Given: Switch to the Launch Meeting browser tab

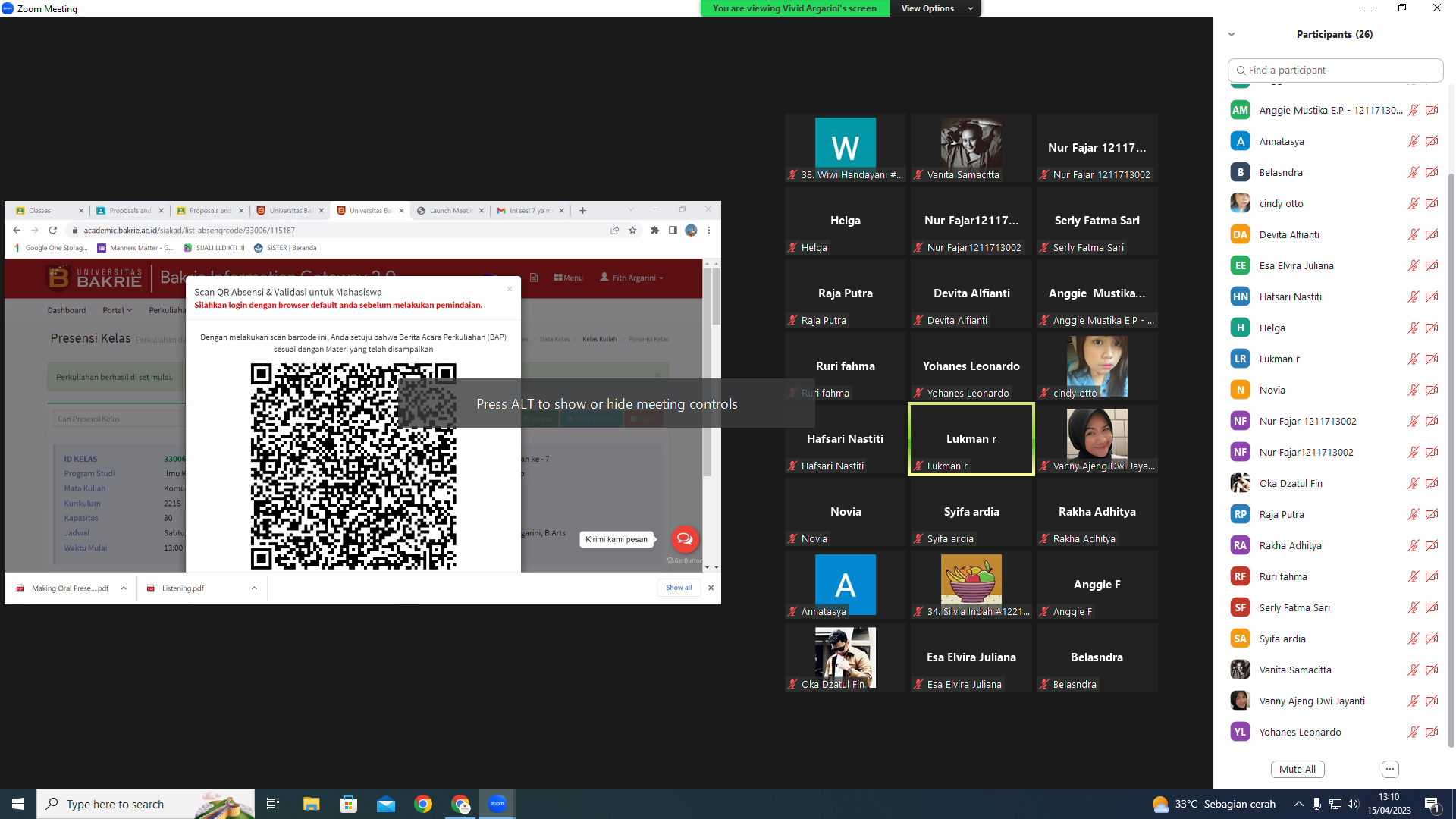Looking at the screenshot, I should pyautogui.click(x=450, y=211).
